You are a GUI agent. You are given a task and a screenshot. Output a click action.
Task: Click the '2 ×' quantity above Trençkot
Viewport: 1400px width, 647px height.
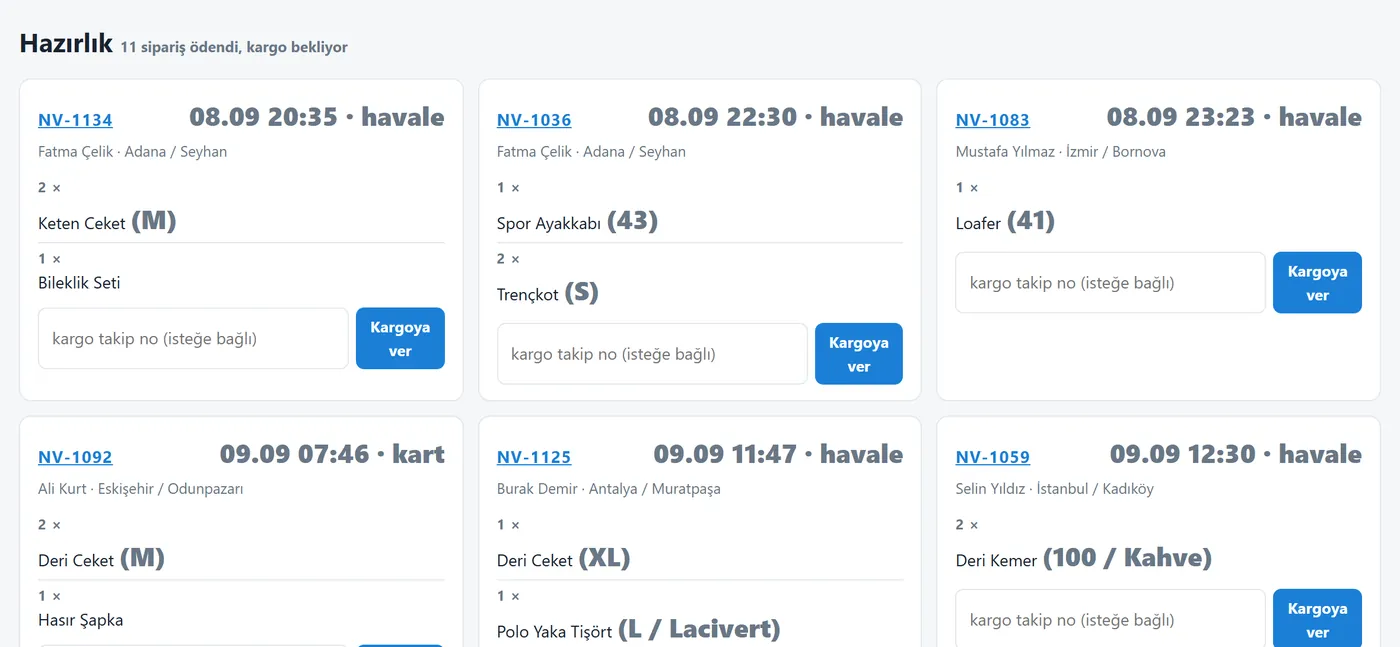508,260
